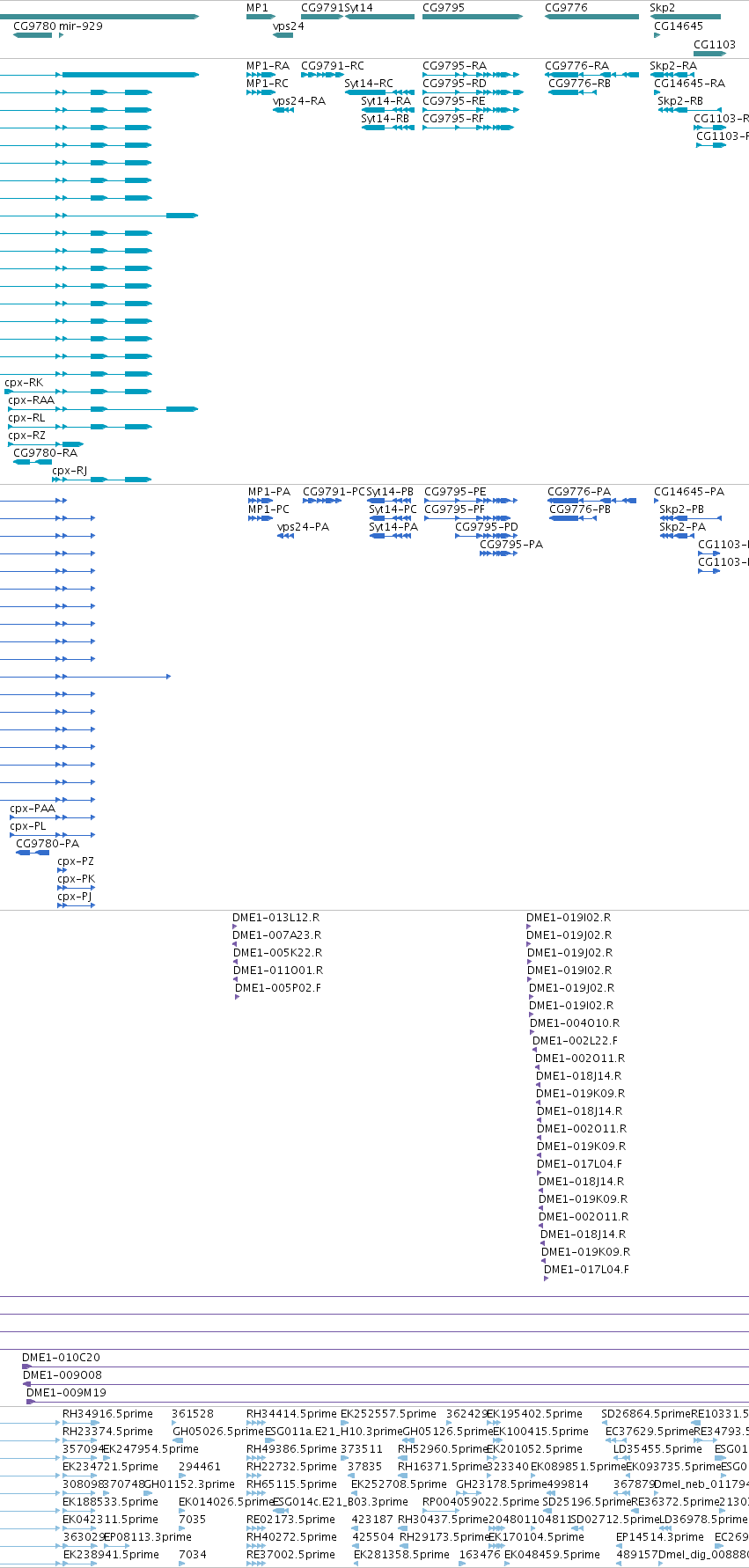This screenshot has height=1568, width=749.
Task: Click the teal CG9776 gene arrow bar
Action: pos(591,17)
